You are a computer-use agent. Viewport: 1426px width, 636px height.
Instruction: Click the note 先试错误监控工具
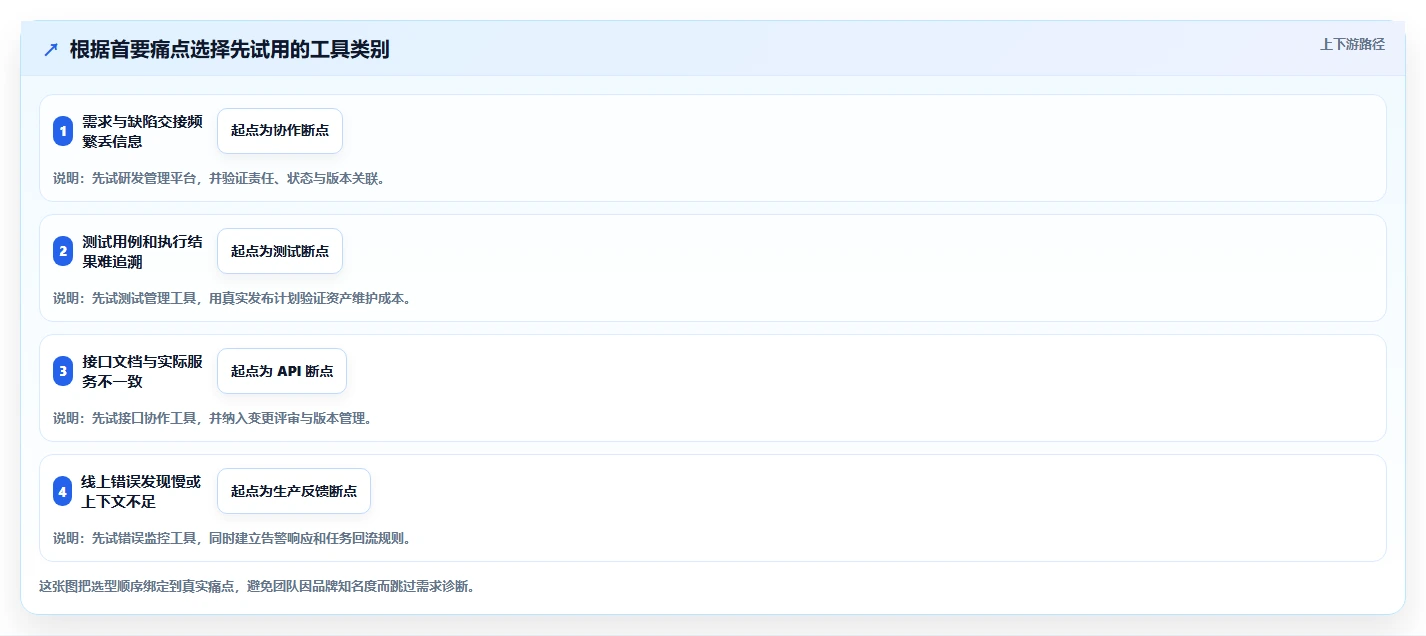pos(232,538)
